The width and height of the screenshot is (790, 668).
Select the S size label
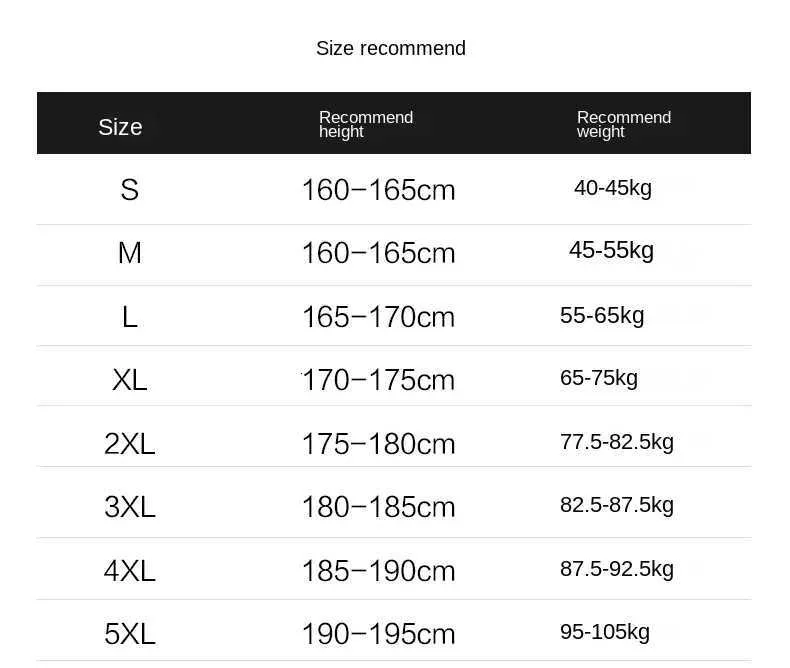129,190
